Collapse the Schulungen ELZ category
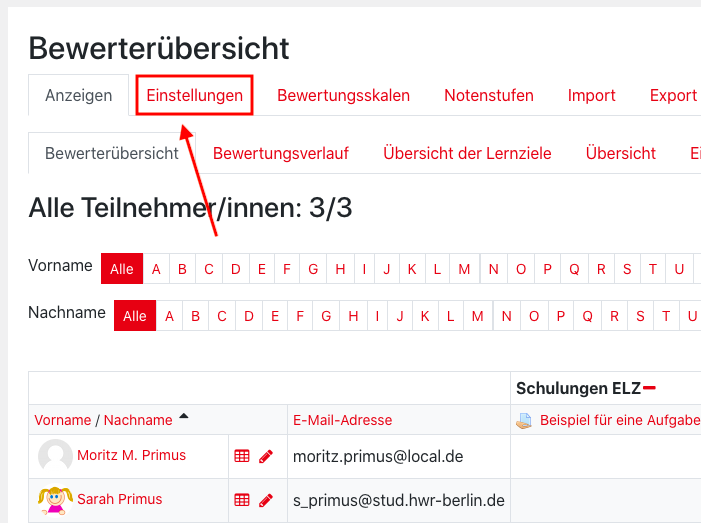The width and height of the screenshot is (701, 523). click(650, 388)
